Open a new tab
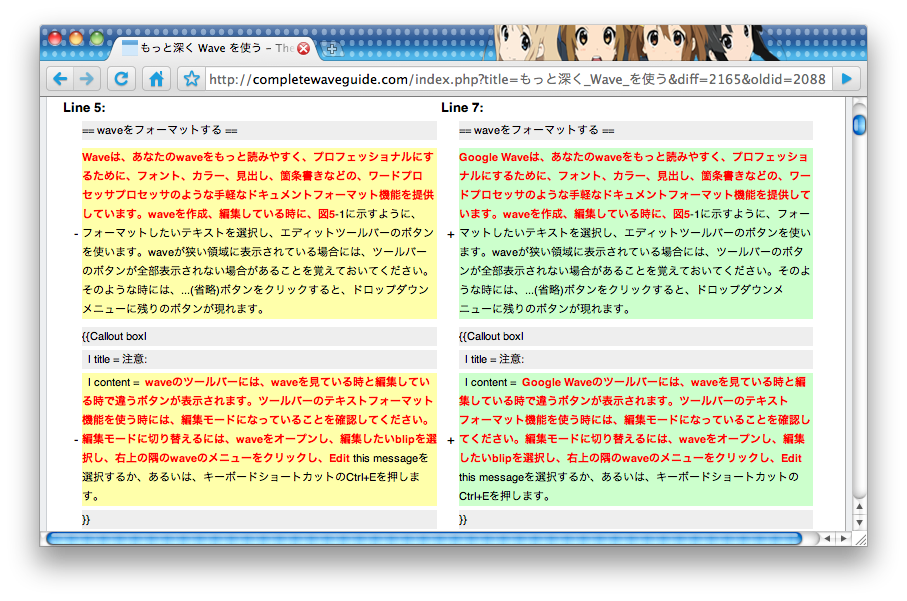907x601 pixels. pos(331,49)
